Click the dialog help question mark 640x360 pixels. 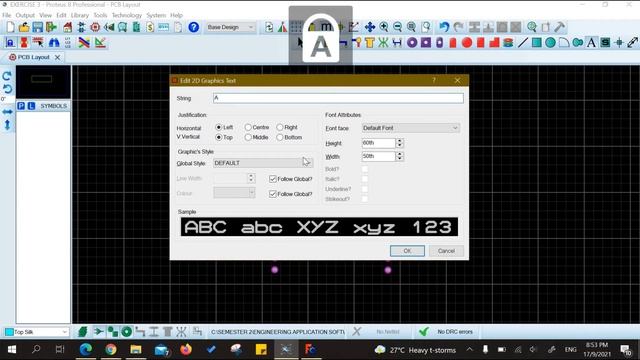tap(434, 80)
